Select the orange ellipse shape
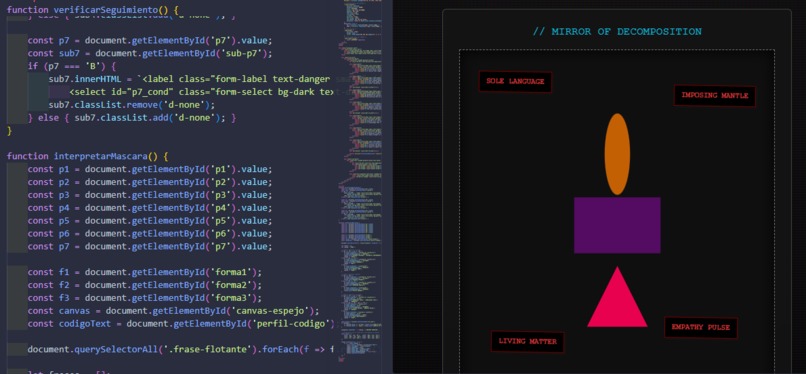The image size is (806, 374). pos(617,154)
